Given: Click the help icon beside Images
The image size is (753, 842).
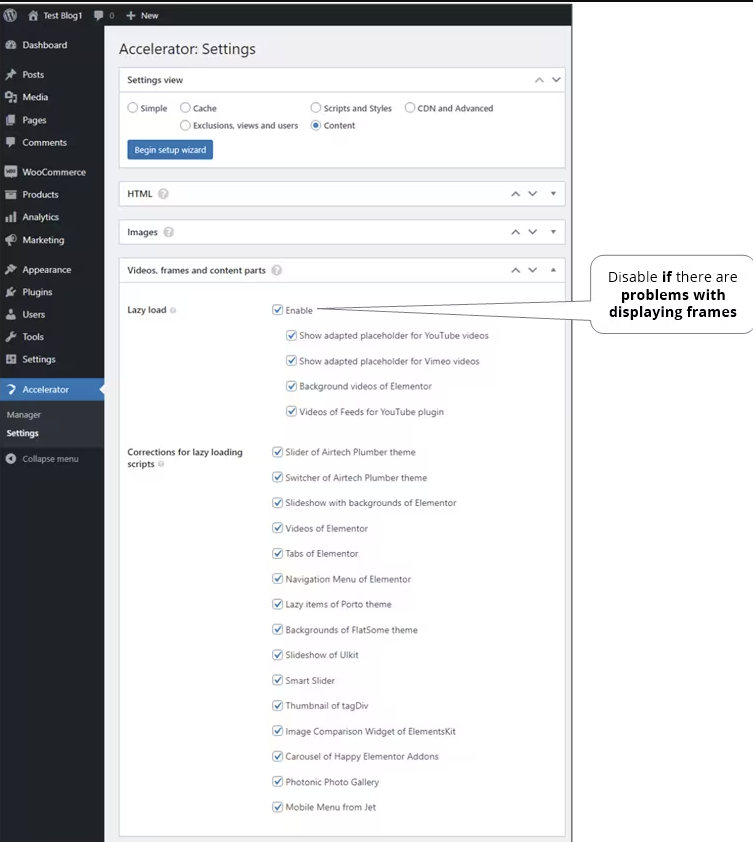Looking at the screenshot, I should tap(169, 232).
